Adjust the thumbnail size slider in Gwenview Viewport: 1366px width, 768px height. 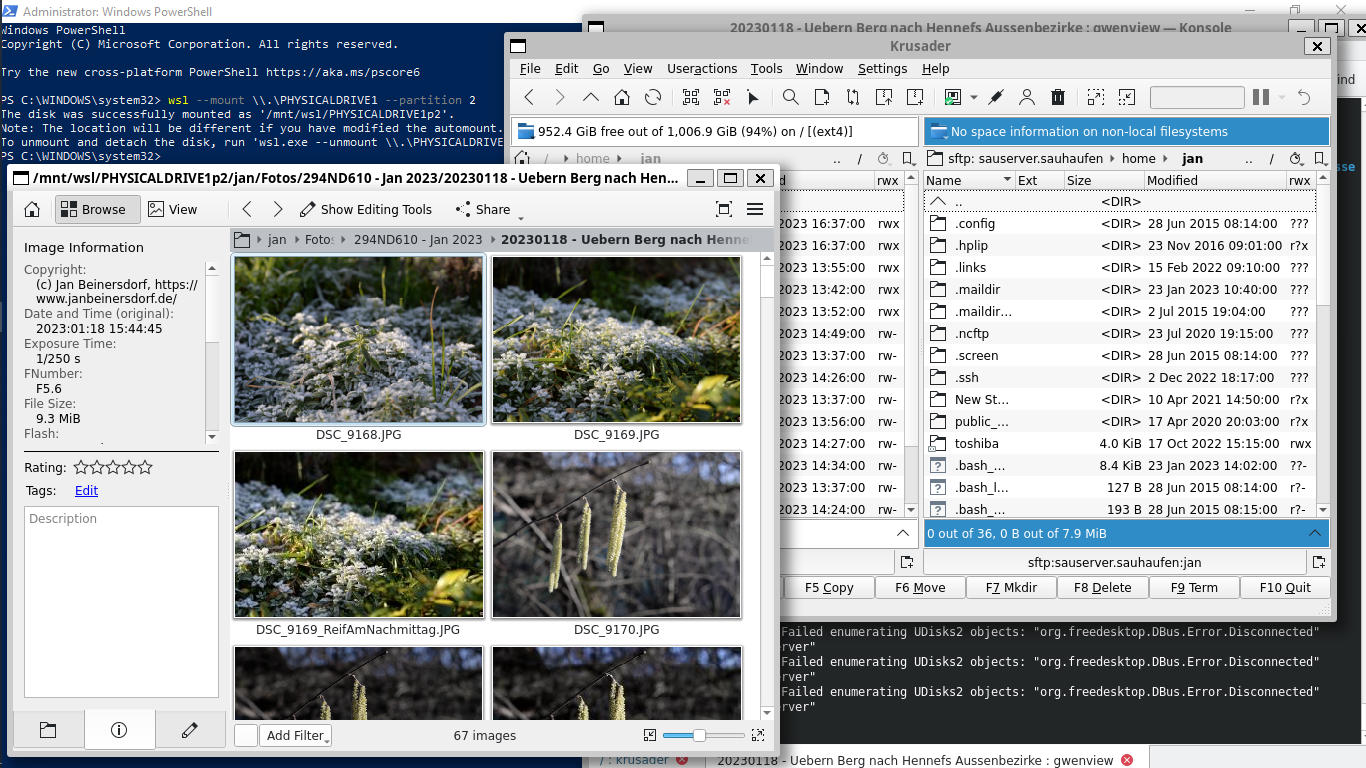(x=703, y=735)
